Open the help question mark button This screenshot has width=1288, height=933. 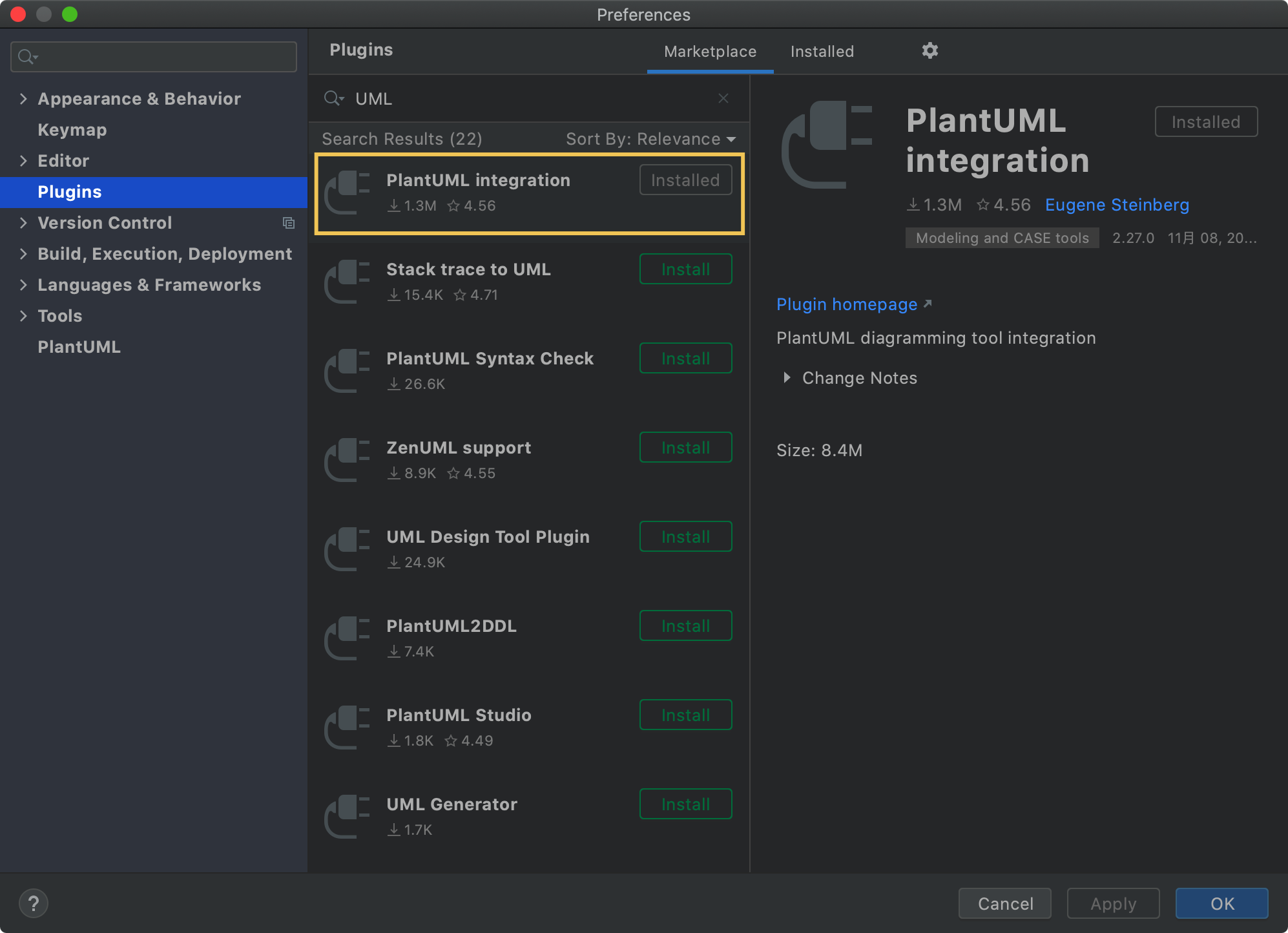click(x=34, y=903)
